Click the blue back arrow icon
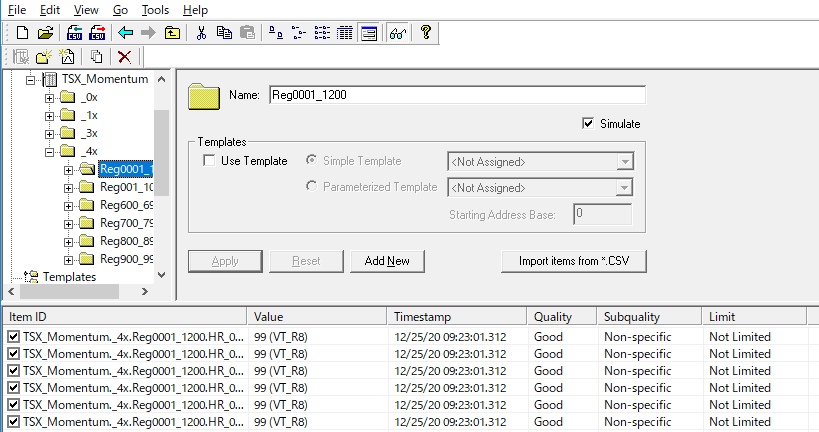 [x=126, y=33]
